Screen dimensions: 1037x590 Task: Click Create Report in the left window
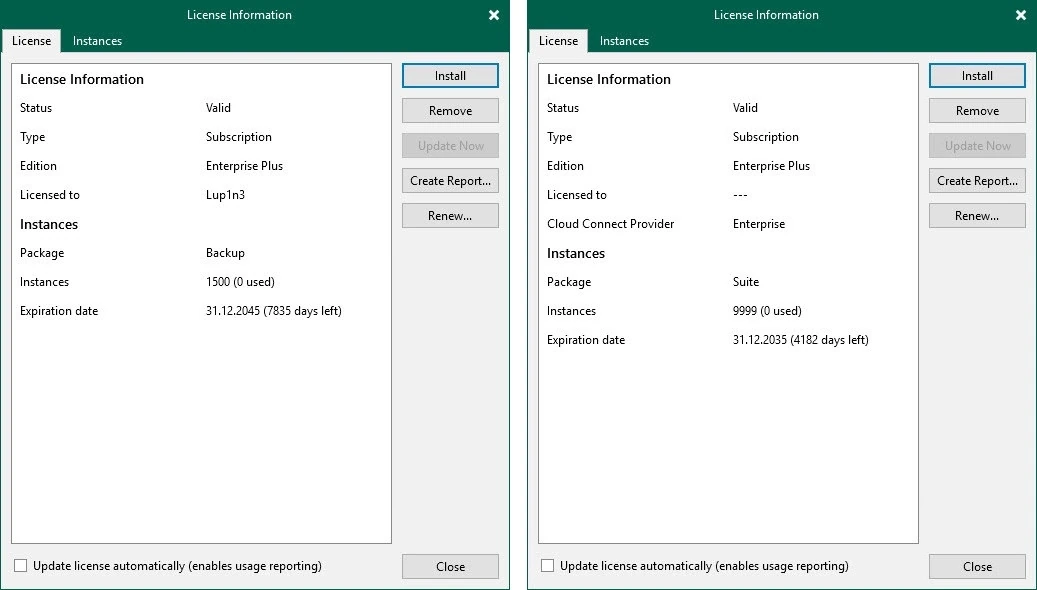click(450, 181)
